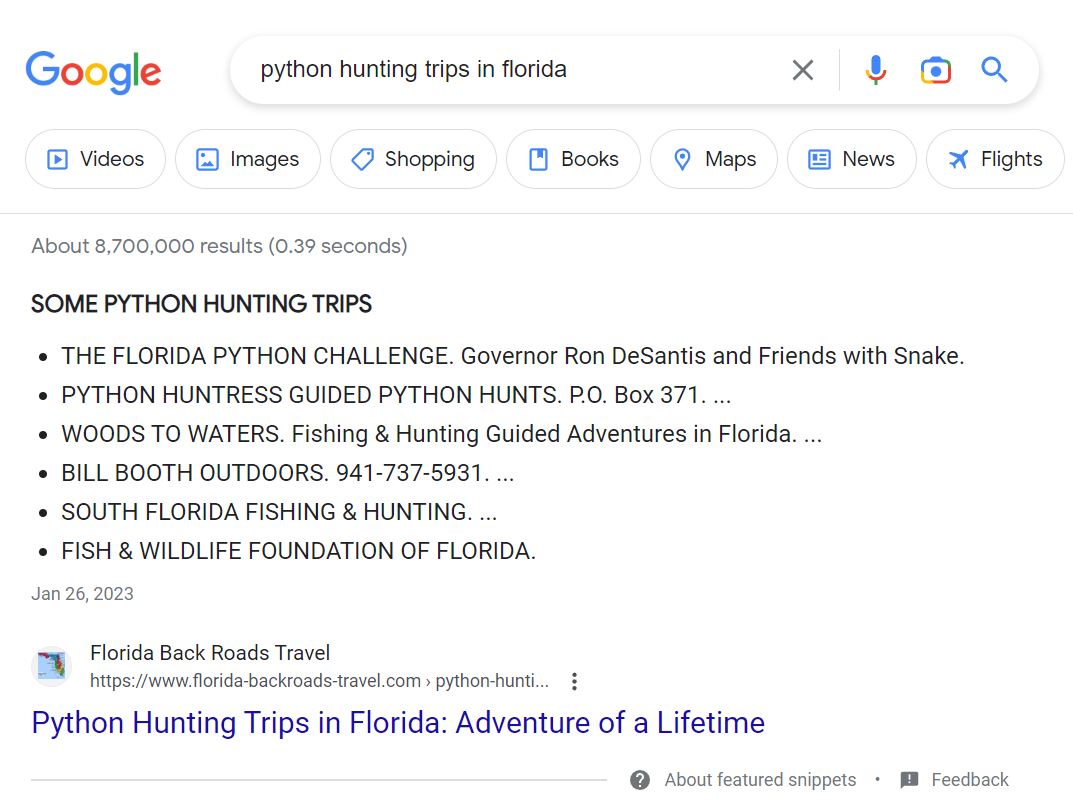Click 'BILL BOOTH OUTDOORS' list item
This screenshot has height=799, width=1073.
coord(287,473)
